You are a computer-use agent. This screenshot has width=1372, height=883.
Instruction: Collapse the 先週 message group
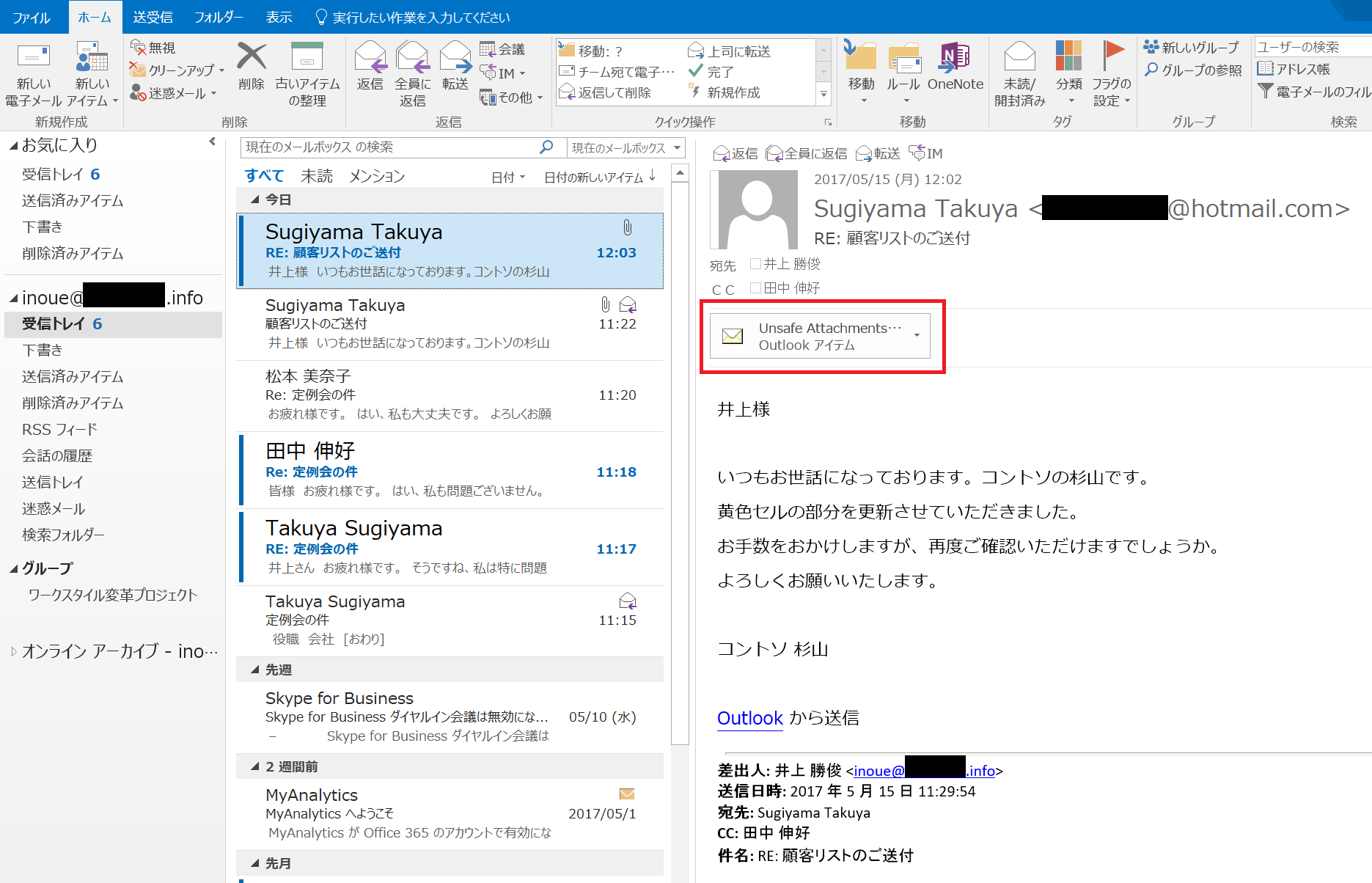point(255,670)
